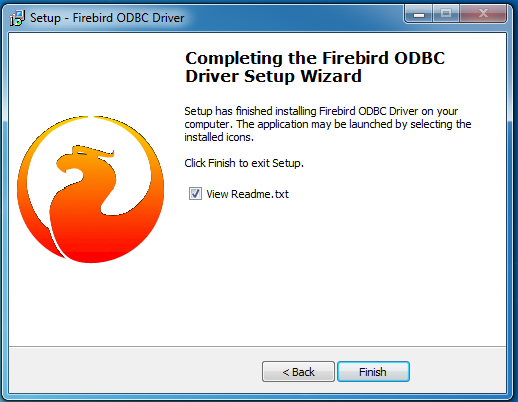Viewport: 518px width, 402px height.
Task: Minimize the Firebird ODBC Setup window
Action: point(419,14)
